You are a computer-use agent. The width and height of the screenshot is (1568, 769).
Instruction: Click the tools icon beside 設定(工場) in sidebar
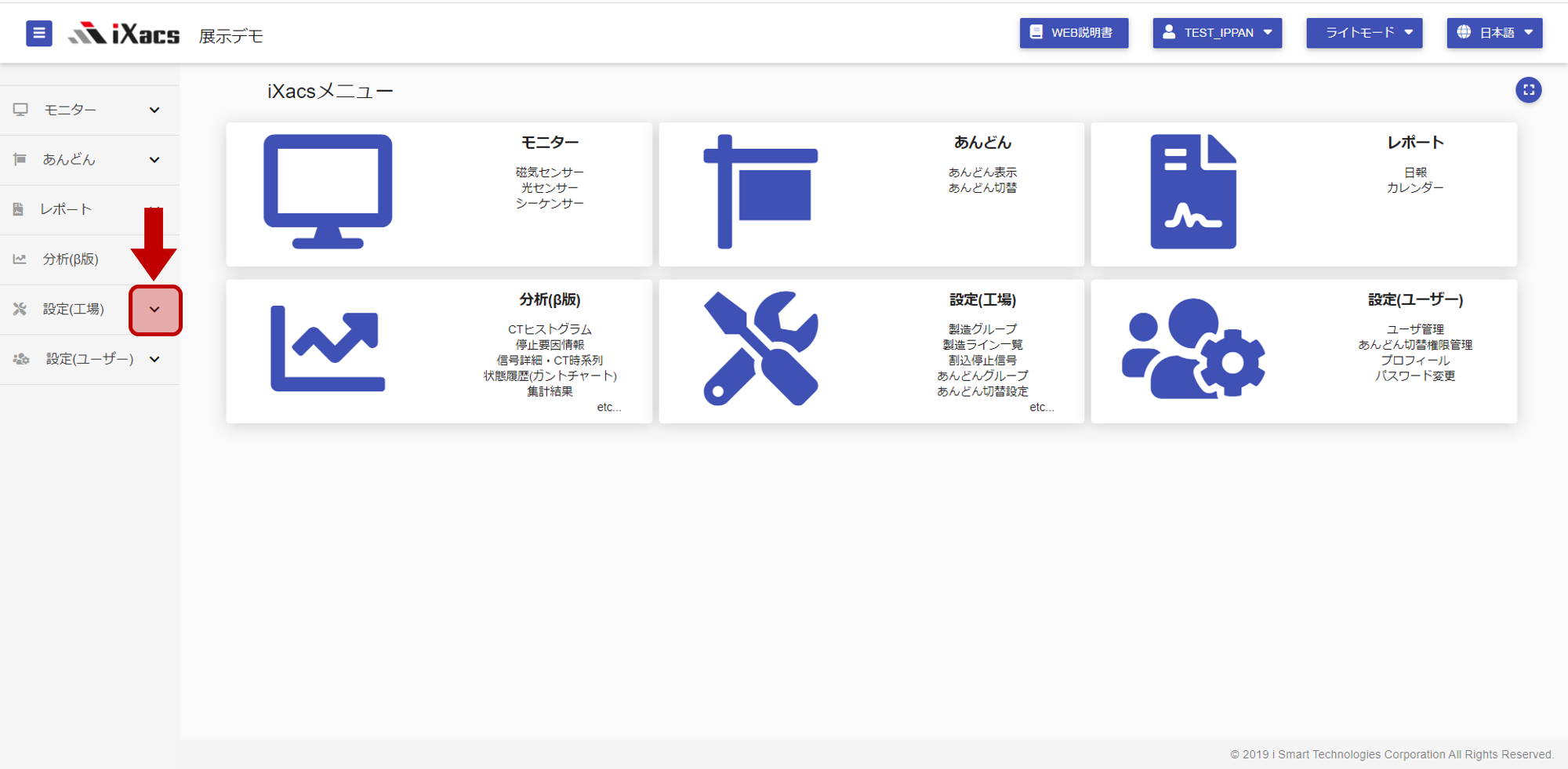pyautogui.click(x=20, y=309)
